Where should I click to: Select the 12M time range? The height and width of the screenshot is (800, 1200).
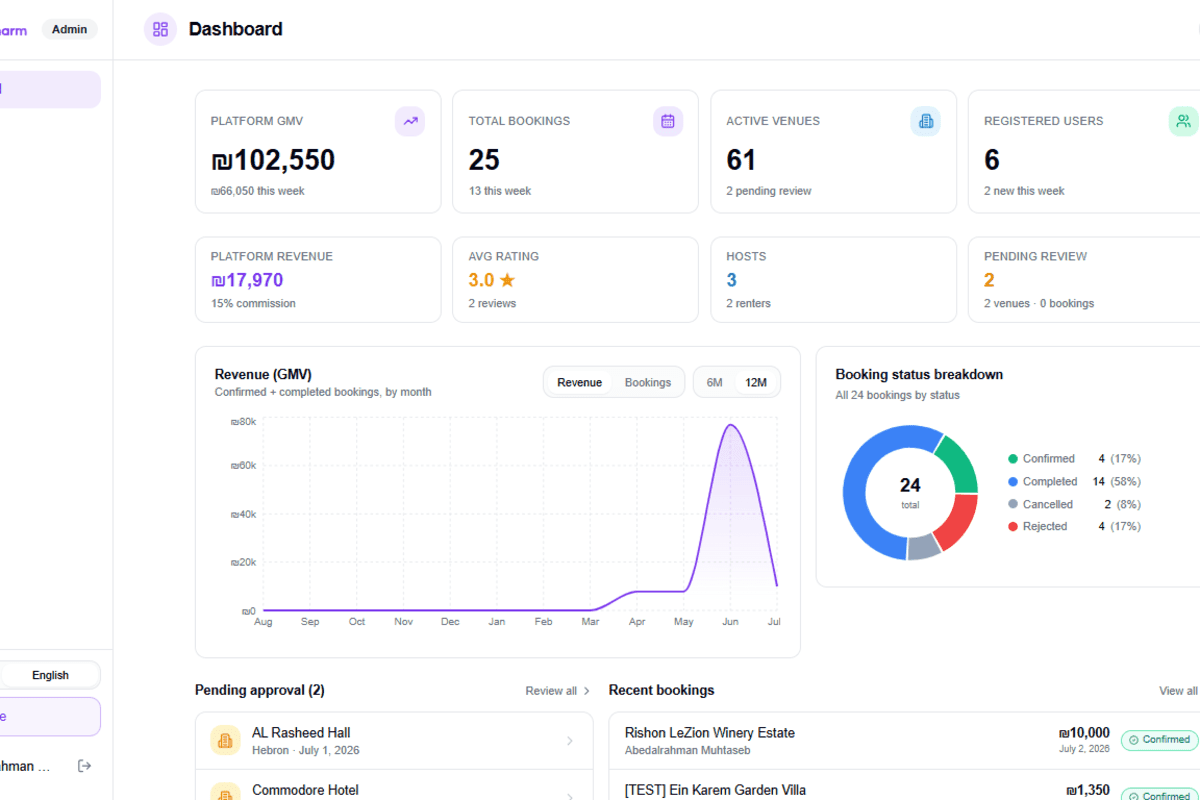756,382
